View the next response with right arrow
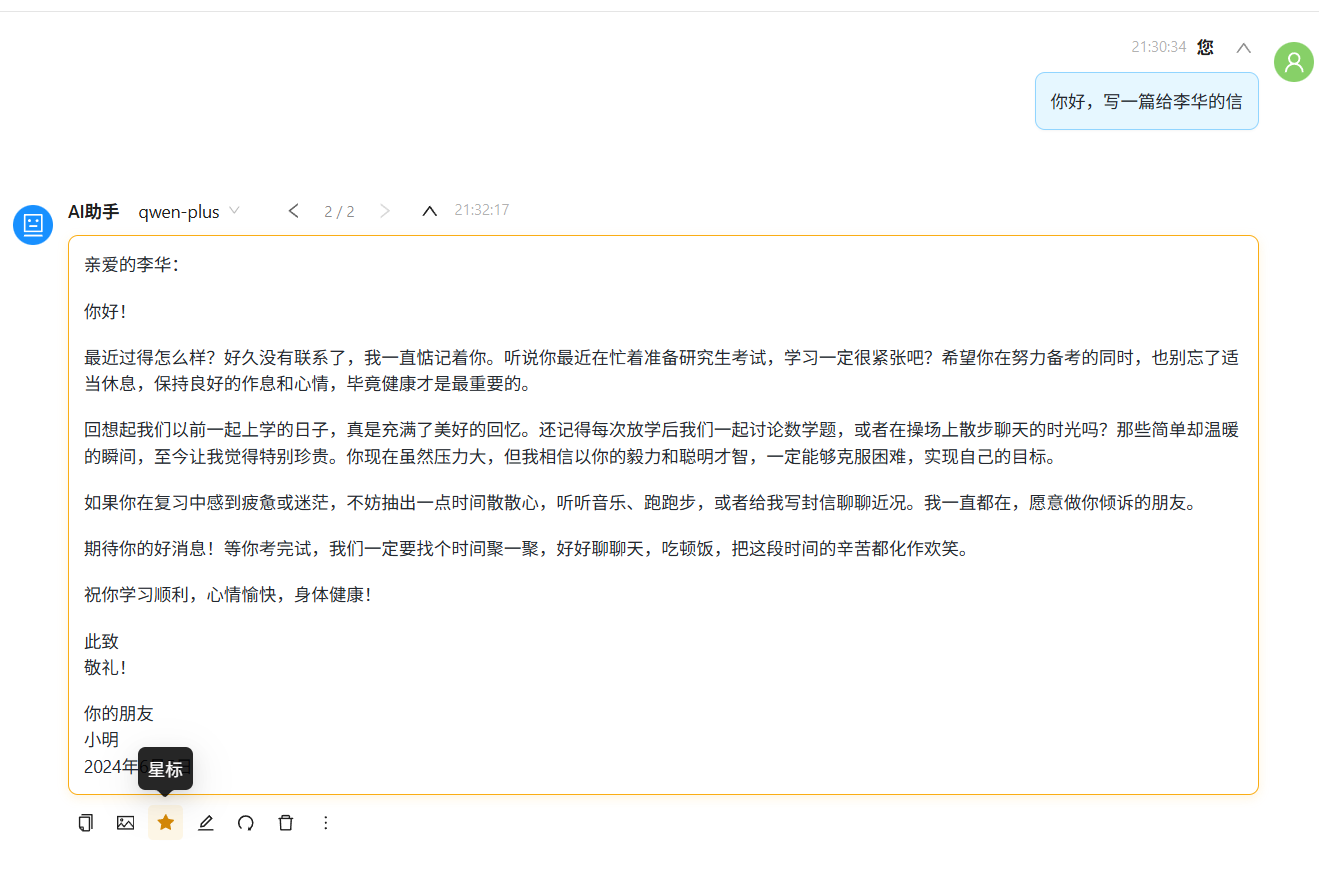This screenshot has width=1319, height=870. click(385, 210)
